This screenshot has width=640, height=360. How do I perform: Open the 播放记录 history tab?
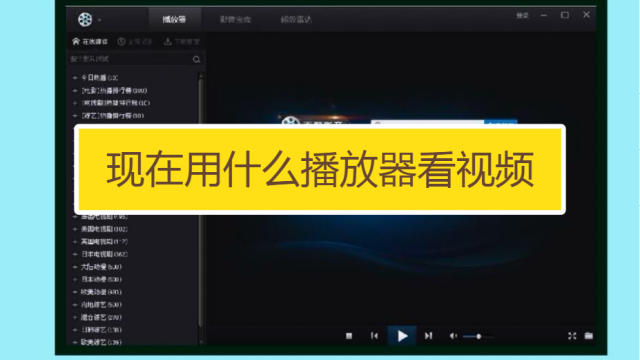135,41
